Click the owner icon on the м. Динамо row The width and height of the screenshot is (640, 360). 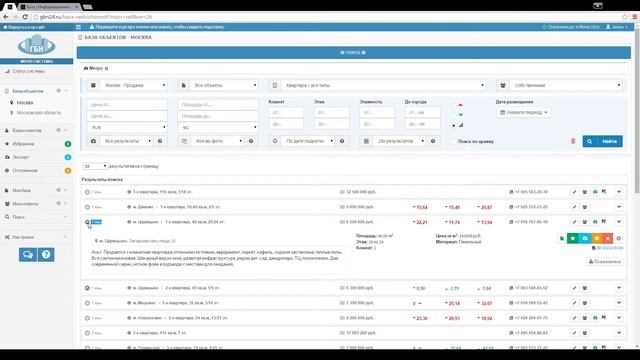[584, 207]
